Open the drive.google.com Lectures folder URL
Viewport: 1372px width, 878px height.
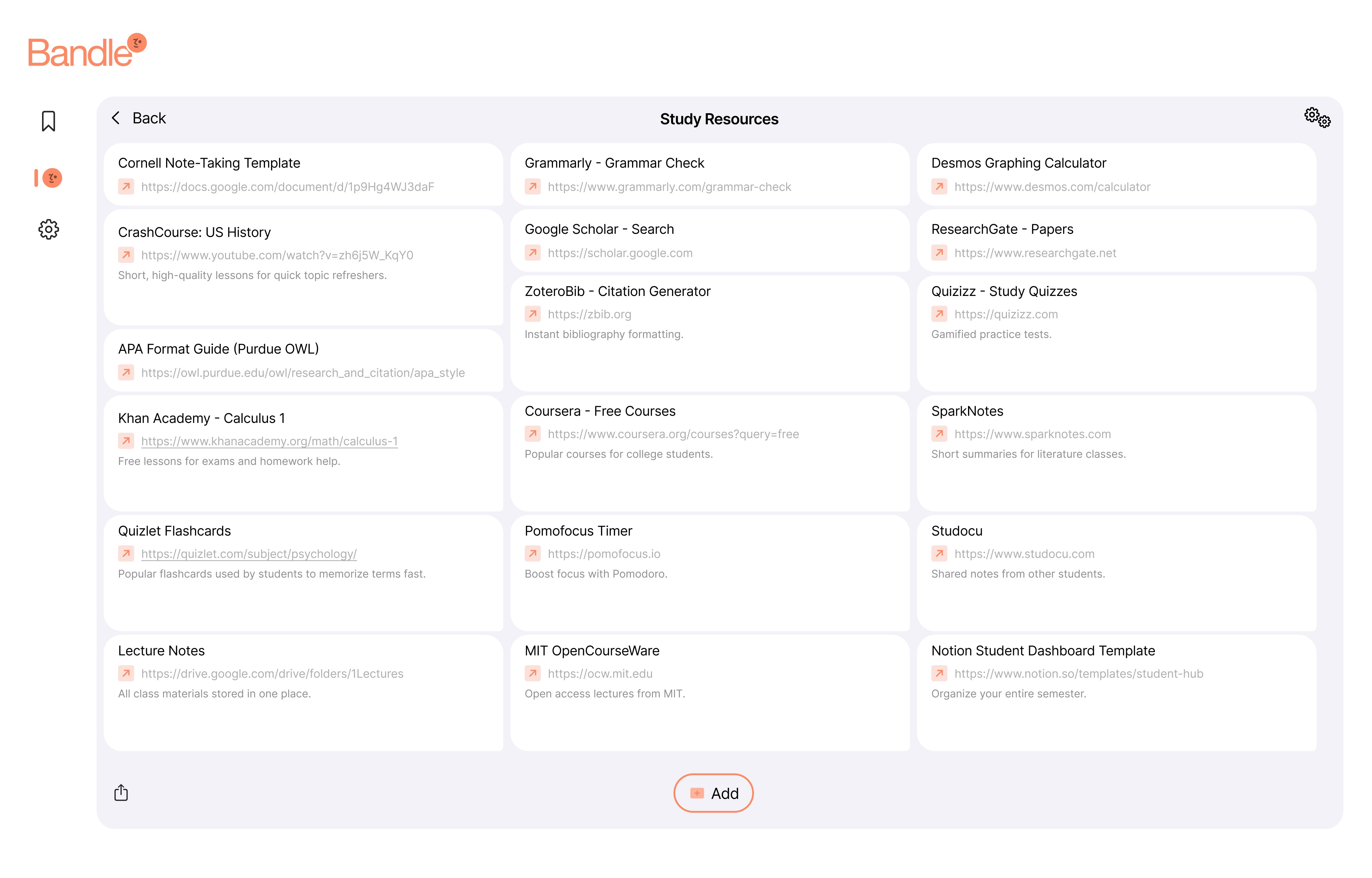pos(272,674)
